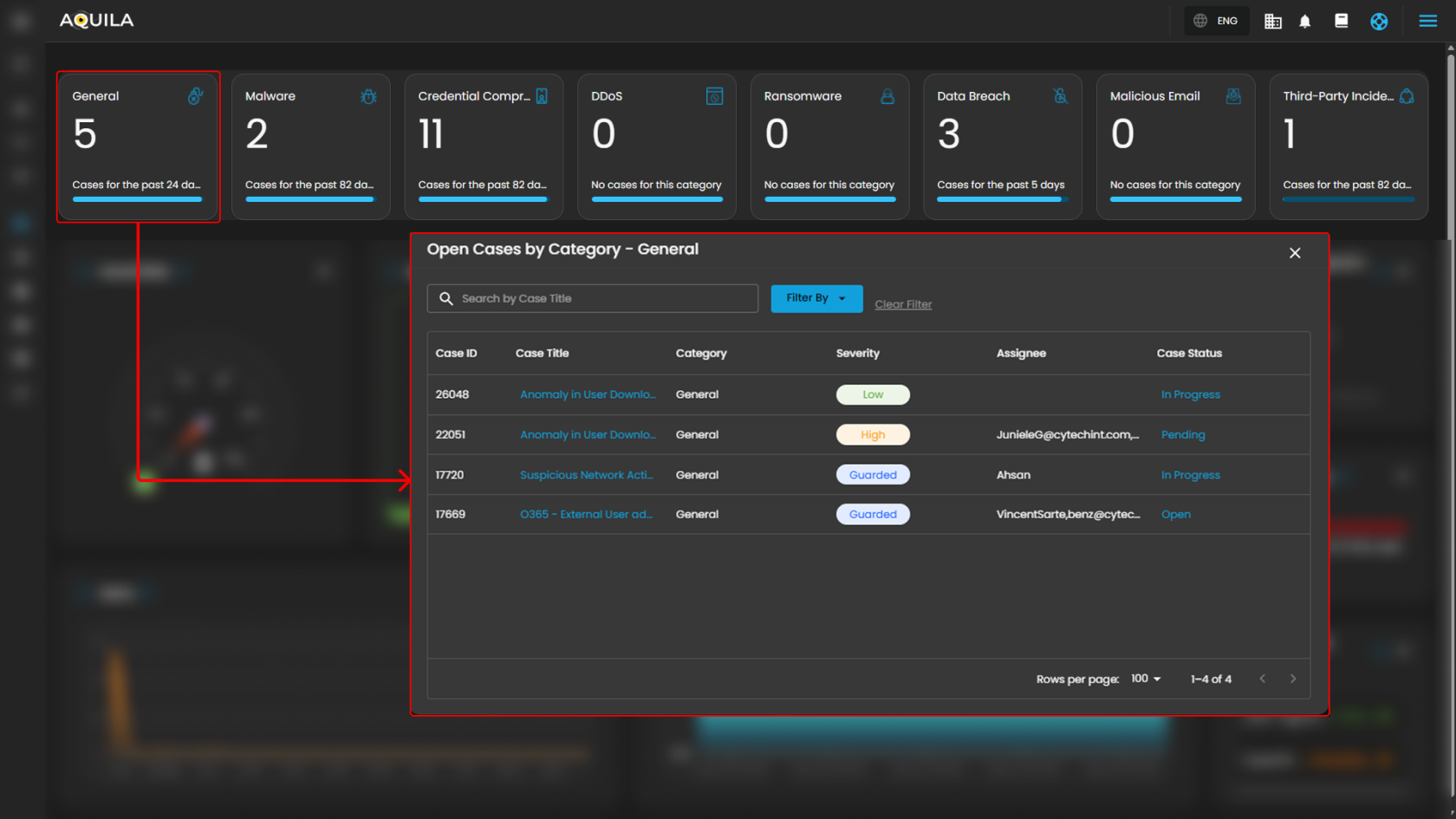Select the Credential Compromise category card
Image resolution: width=1456 pixels, height=819 pixels.
tap(484, 146)
